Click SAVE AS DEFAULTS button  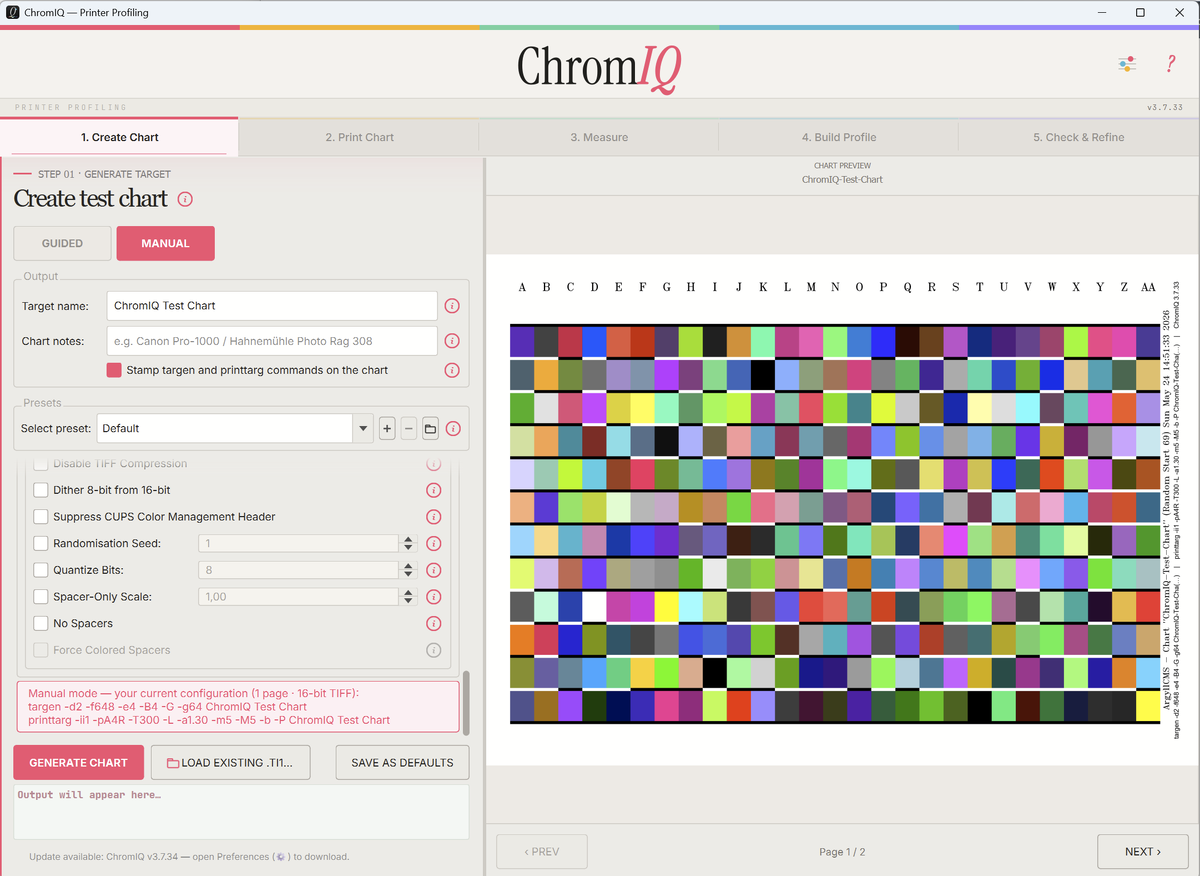(x=402, y=763)
